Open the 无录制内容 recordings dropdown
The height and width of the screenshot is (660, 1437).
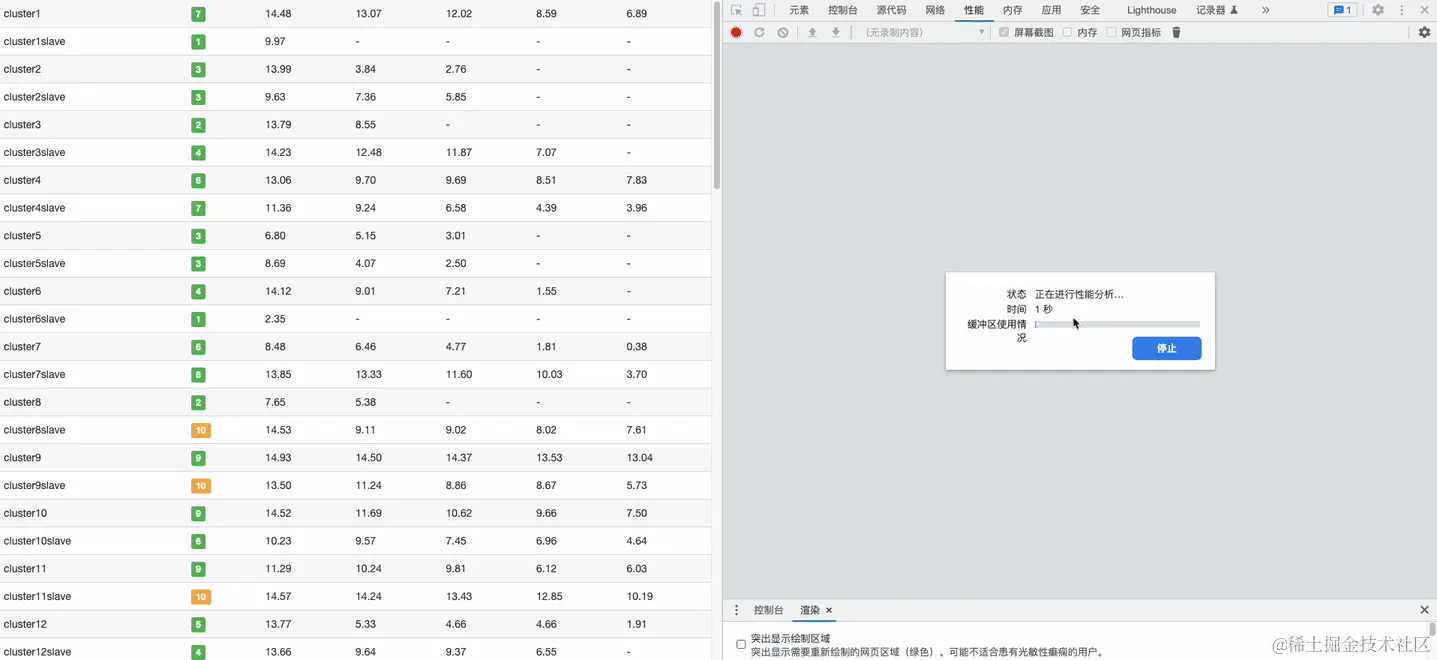920,31
